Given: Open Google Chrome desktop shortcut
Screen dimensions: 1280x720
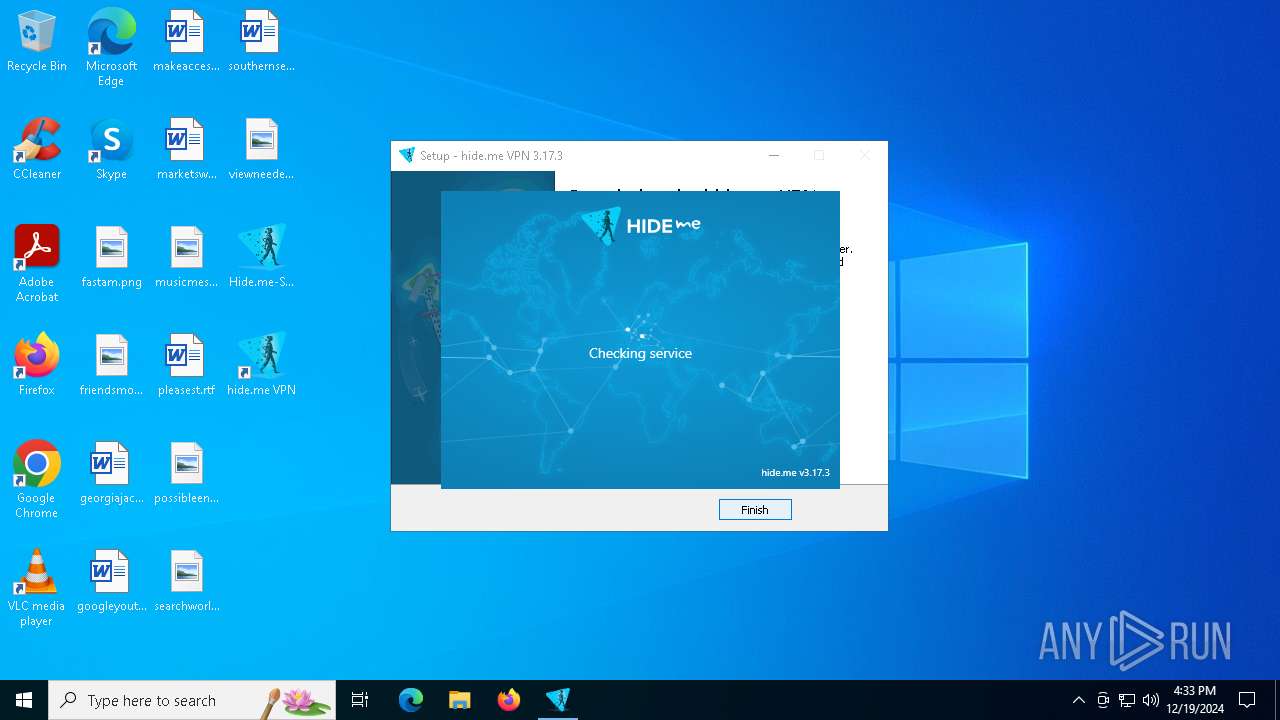Looking at the screenshot, I should click(37, 480).
